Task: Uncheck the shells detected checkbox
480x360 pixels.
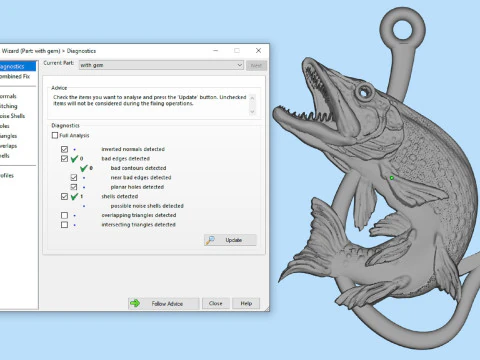Action: (64, 196)
